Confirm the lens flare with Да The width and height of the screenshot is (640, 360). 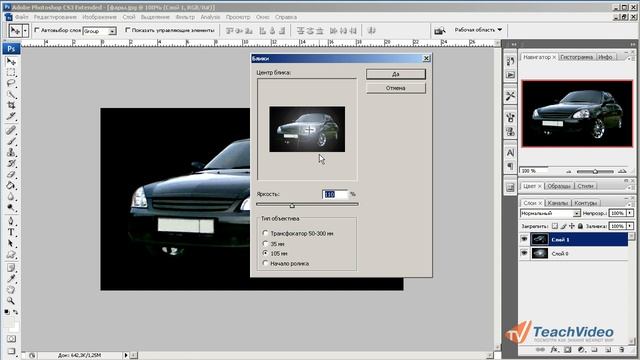click(x=396, y=74)
